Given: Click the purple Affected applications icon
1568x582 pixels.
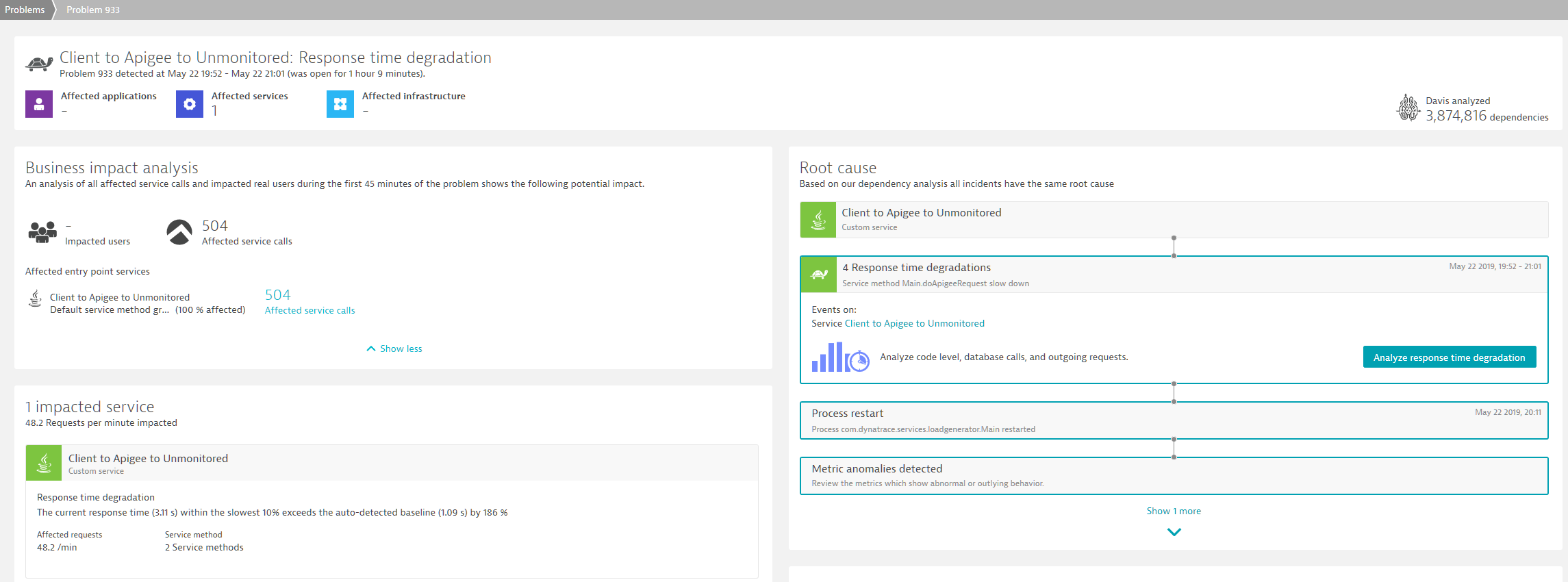Looking at the screenshot, I should pyautogui.click(x=39, y=104).
